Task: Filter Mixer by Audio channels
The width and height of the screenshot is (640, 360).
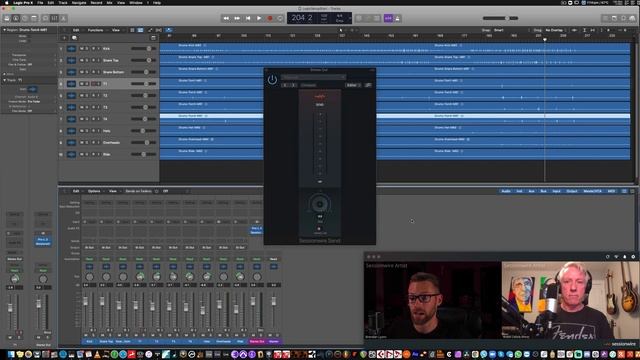Action: pyautogui.click(x=506, y=191)
